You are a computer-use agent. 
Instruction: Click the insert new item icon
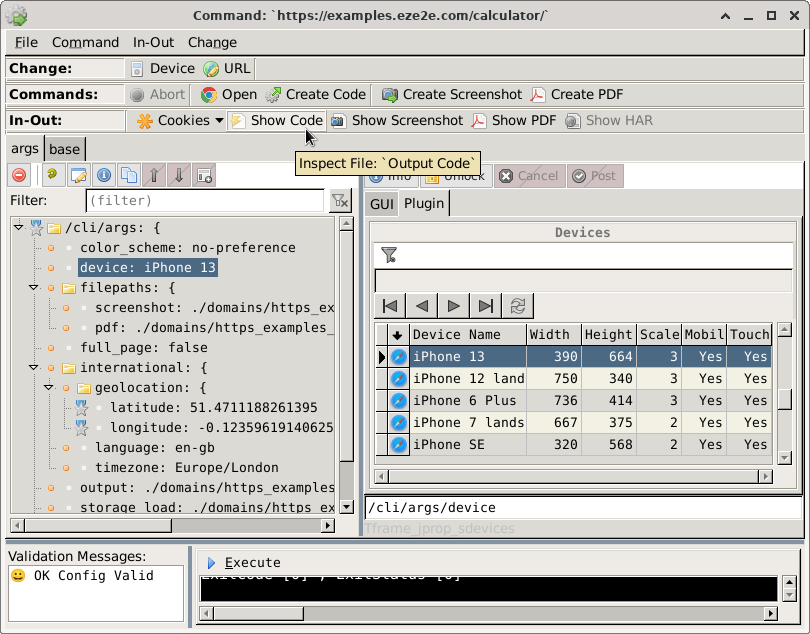tap(204, 175)
